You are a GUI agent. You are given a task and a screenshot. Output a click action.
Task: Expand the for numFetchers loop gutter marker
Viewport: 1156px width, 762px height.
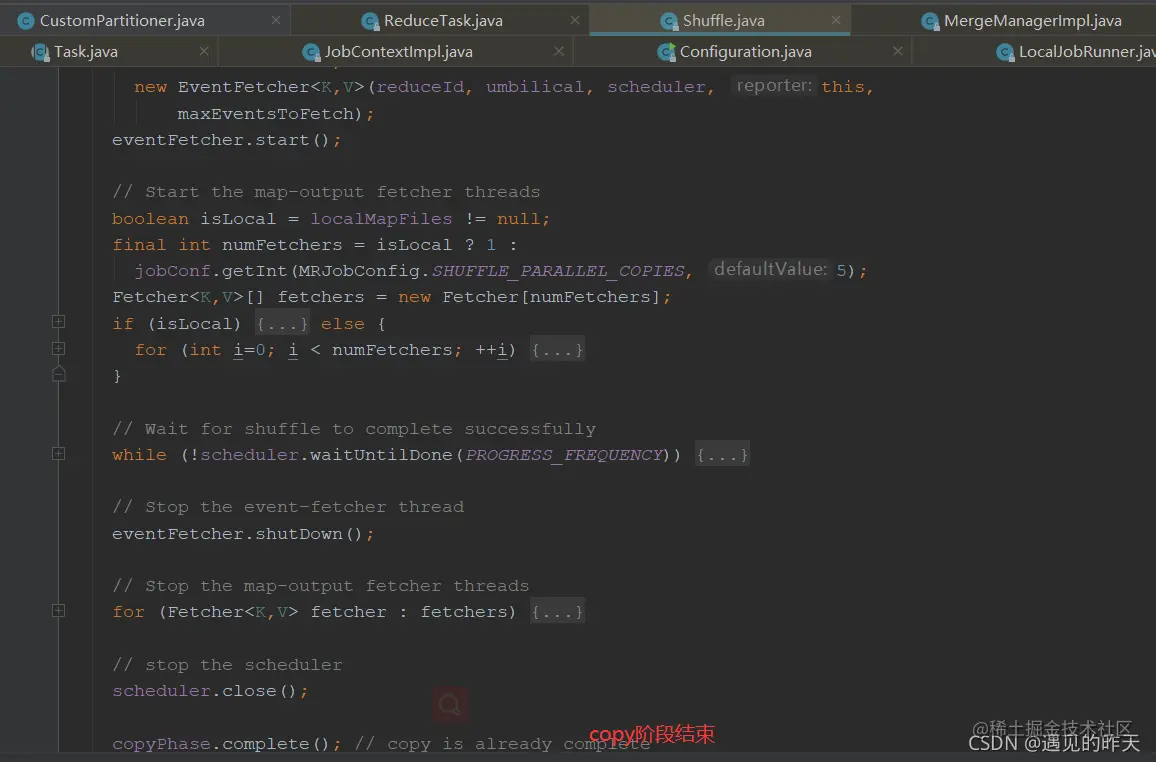[58, 348]
